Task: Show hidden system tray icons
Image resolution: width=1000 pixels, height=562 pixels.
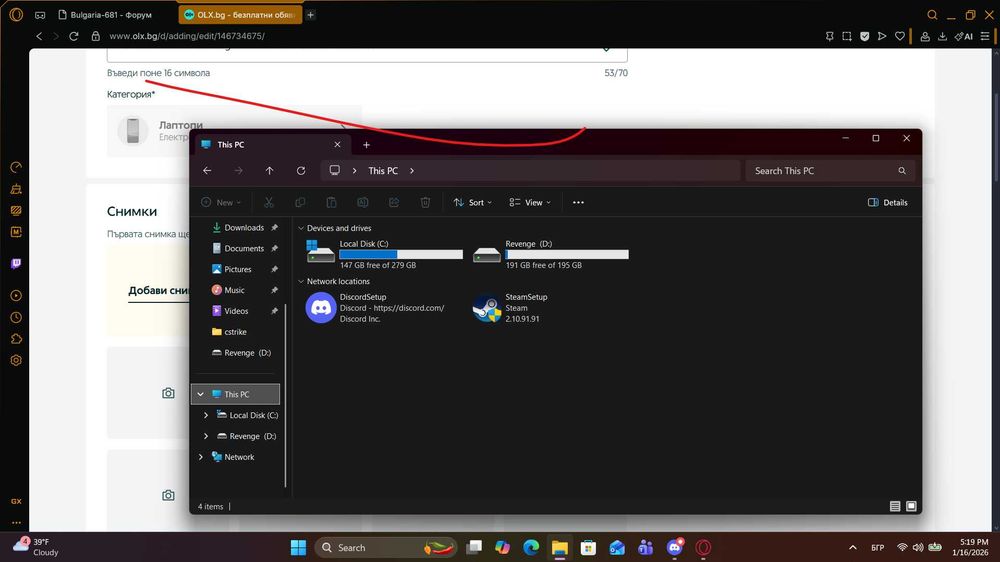Action: (x=853, y=547)
